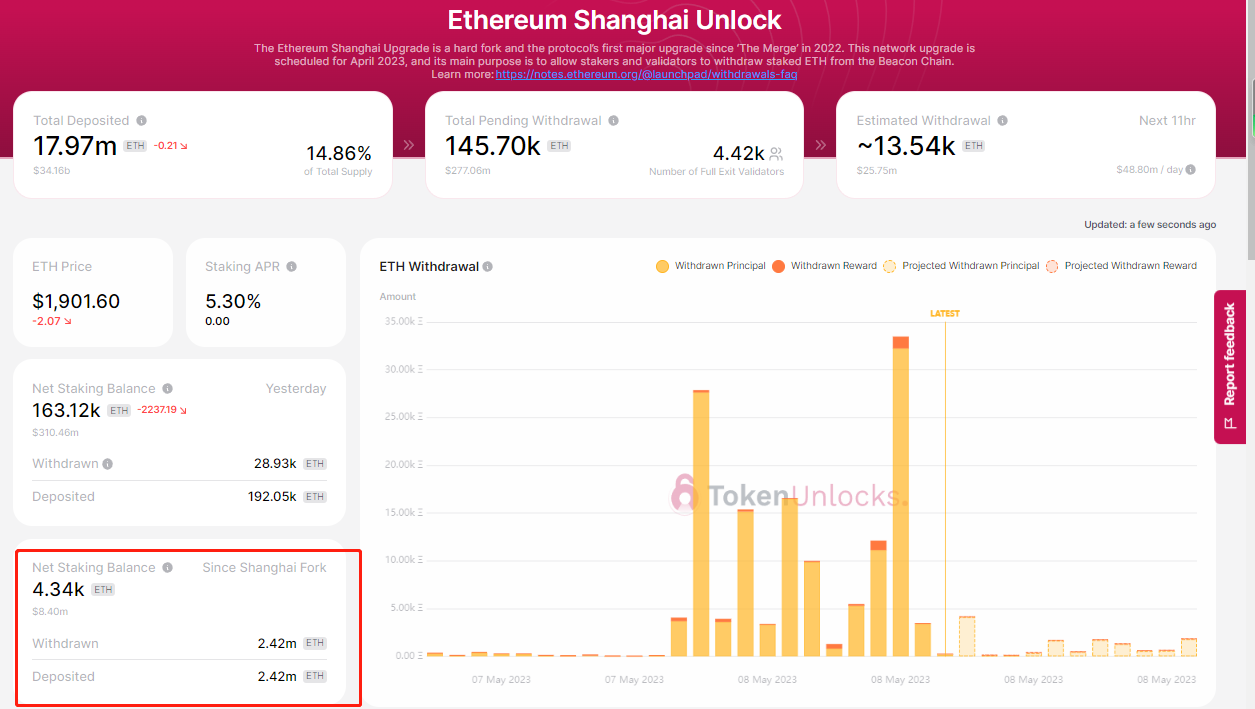Click the info icon beside Net Staking Balance

point(167,388)
